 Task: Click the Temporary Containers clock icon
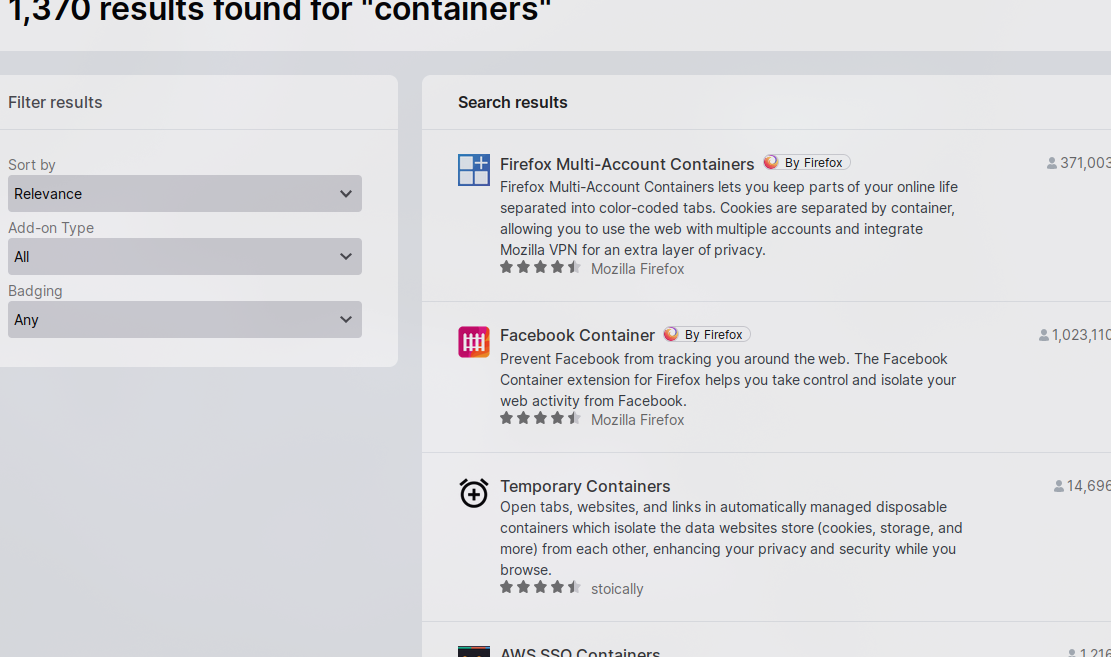point(474,492)
